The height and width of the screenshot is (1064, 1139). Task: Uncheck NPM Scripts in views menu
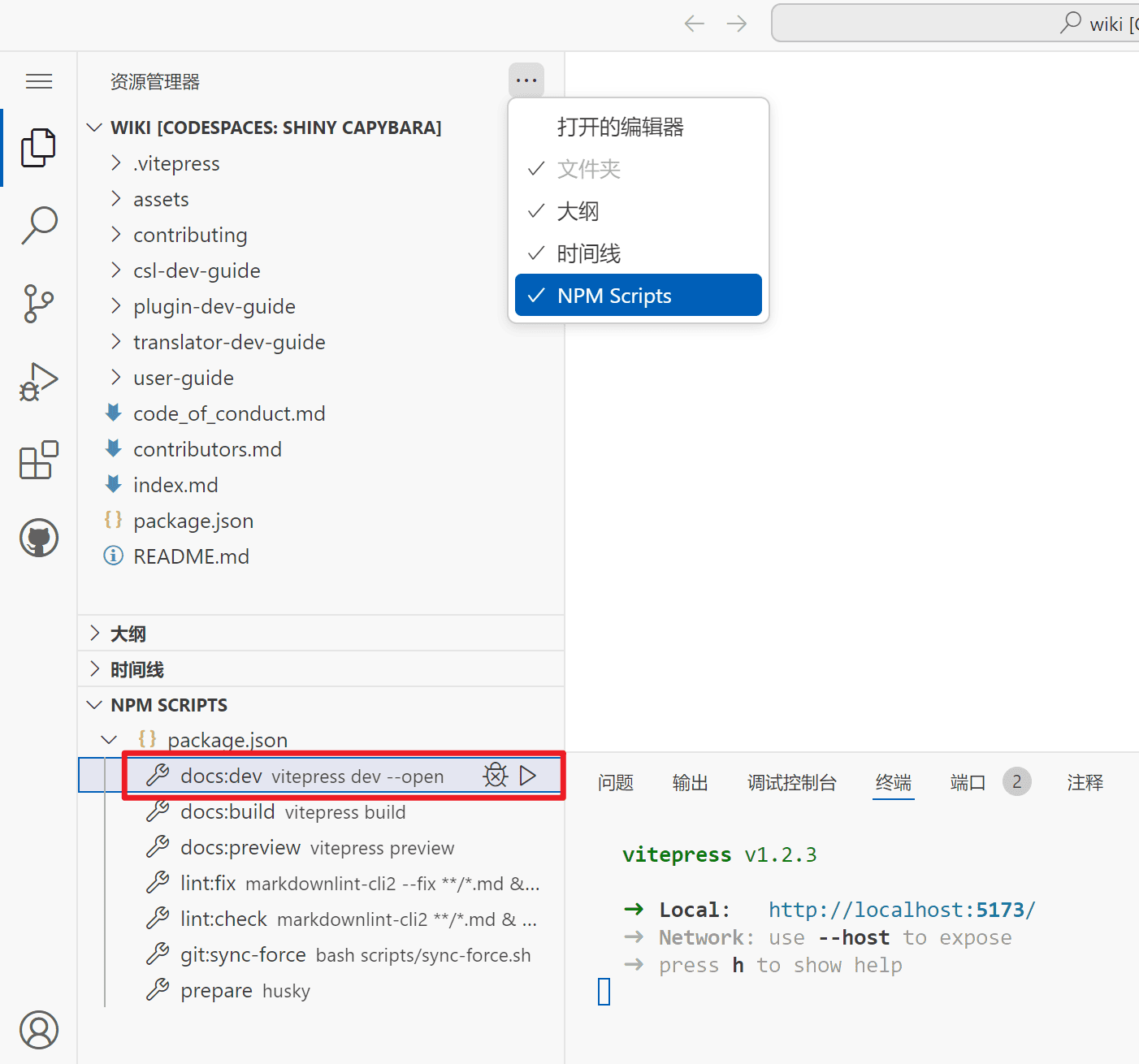pos(638,296)
